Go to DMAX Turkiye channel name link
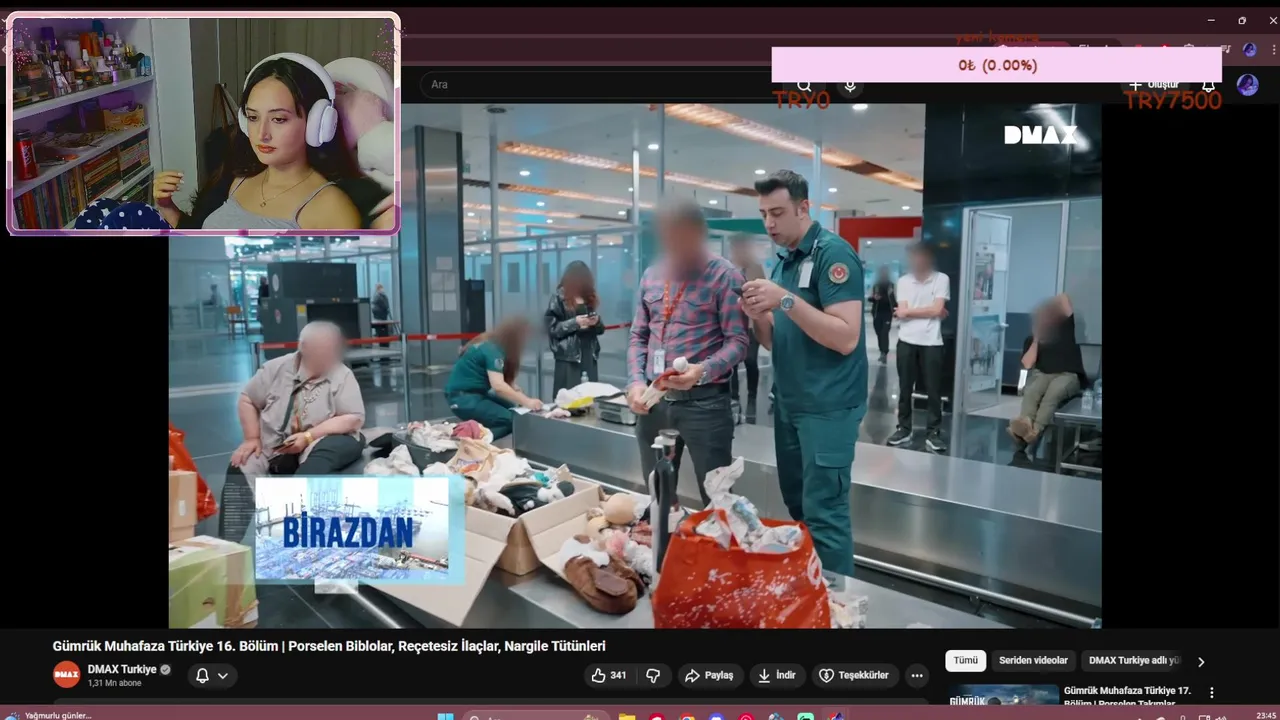This screenshot has width=1280, height=720. 122,670
